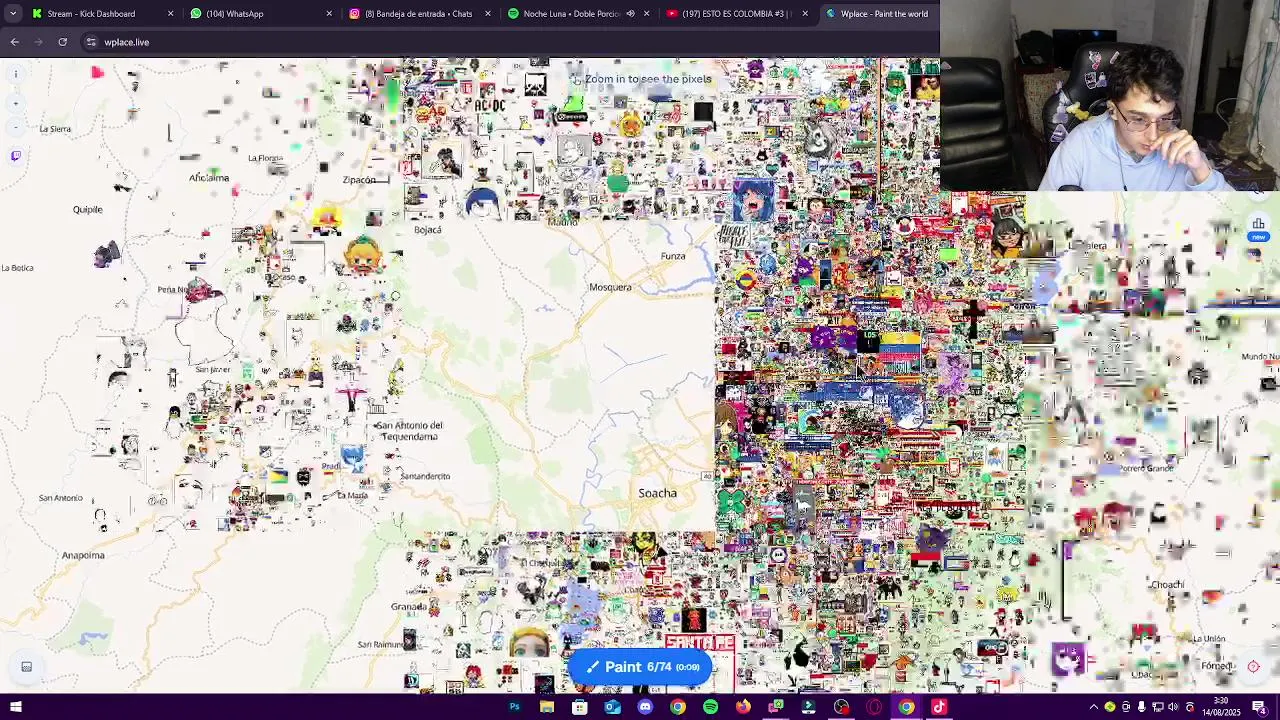Close the Noche Luna tab
This screenshot has height=720, width=1280.
point(646,14)
